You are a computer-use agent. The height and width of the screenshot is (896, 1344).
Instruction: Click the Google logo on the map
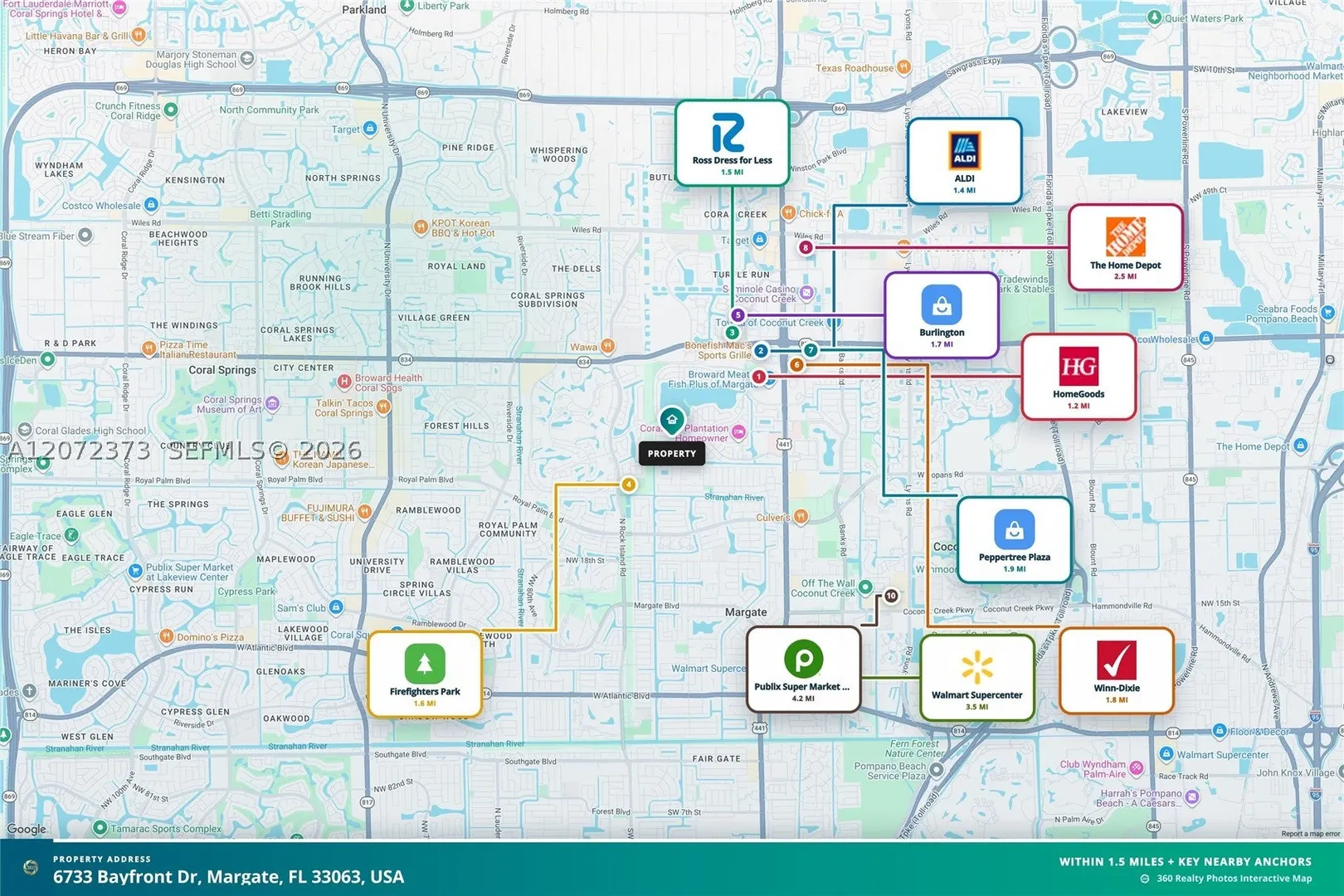pos(27,829)
